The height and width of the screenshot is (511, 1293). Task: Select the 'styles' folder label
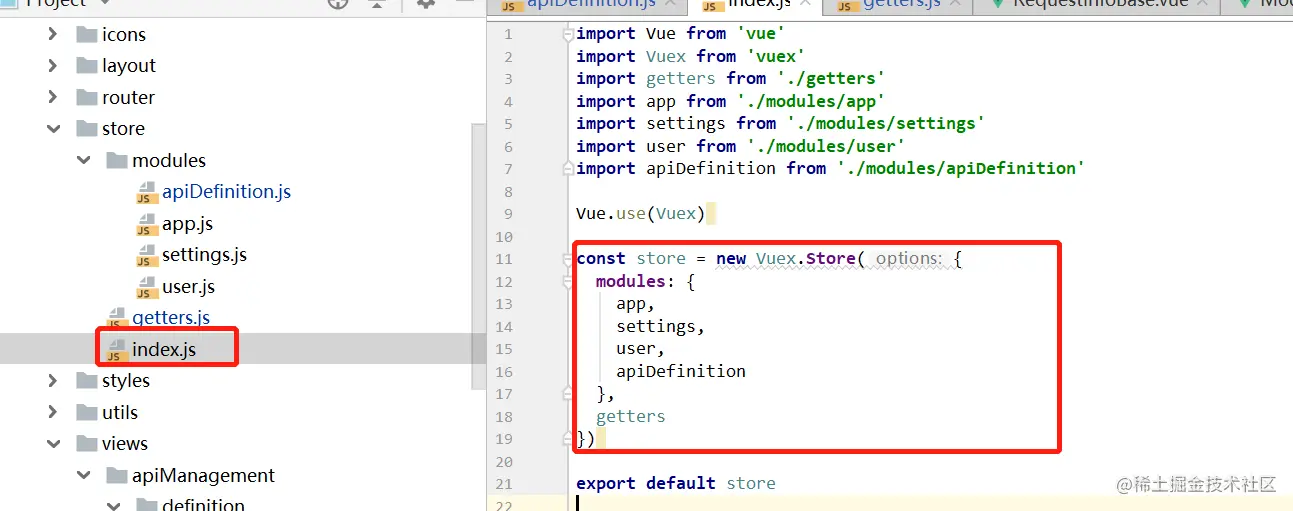point(126,381)
